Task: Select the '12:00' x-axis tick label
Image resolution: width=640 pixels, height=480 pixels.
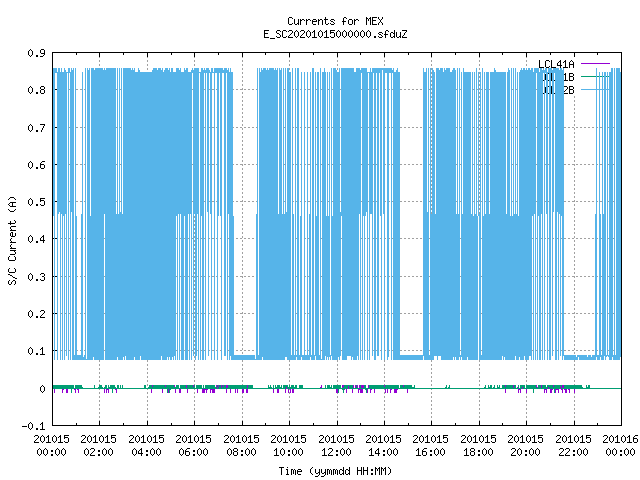Action: click(x=336, y=452)
